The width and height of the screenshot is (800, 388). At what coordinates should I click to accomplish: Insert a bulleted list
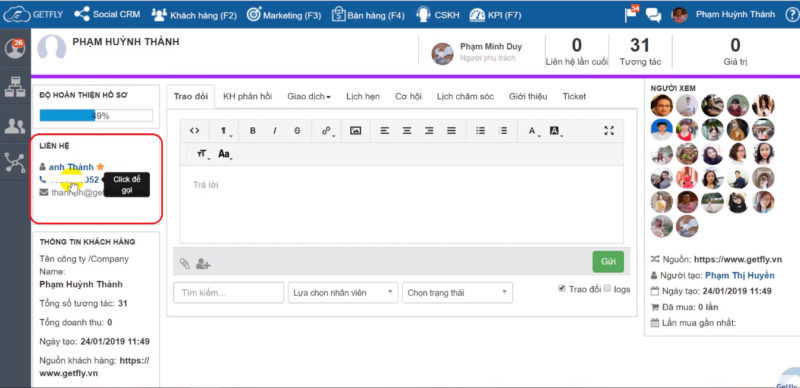click(481, 131)
